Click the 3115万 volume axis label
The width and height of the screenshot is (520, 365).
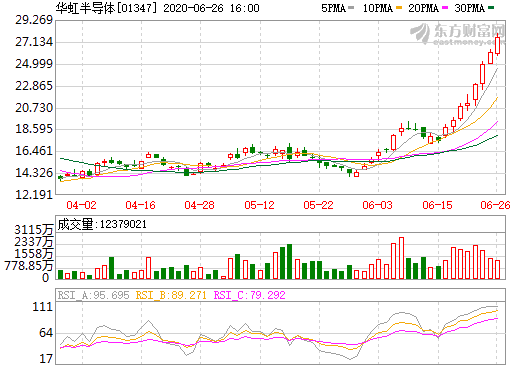click(34, 230)
